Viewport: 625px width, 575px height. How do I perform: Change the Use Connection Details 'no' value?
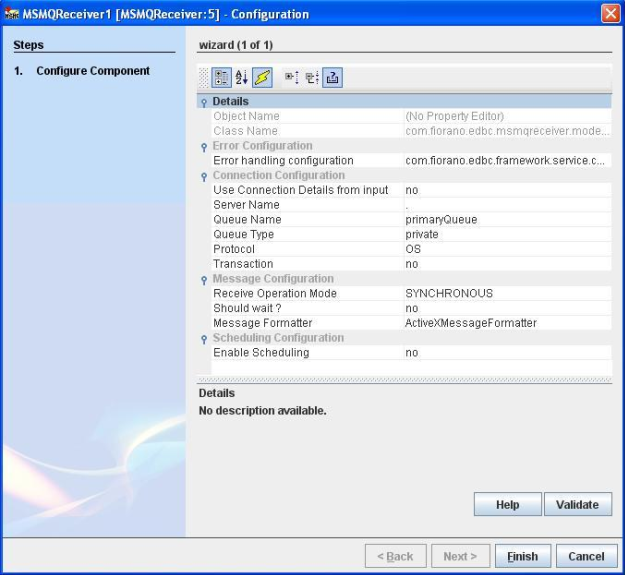(x=508, y=190)
